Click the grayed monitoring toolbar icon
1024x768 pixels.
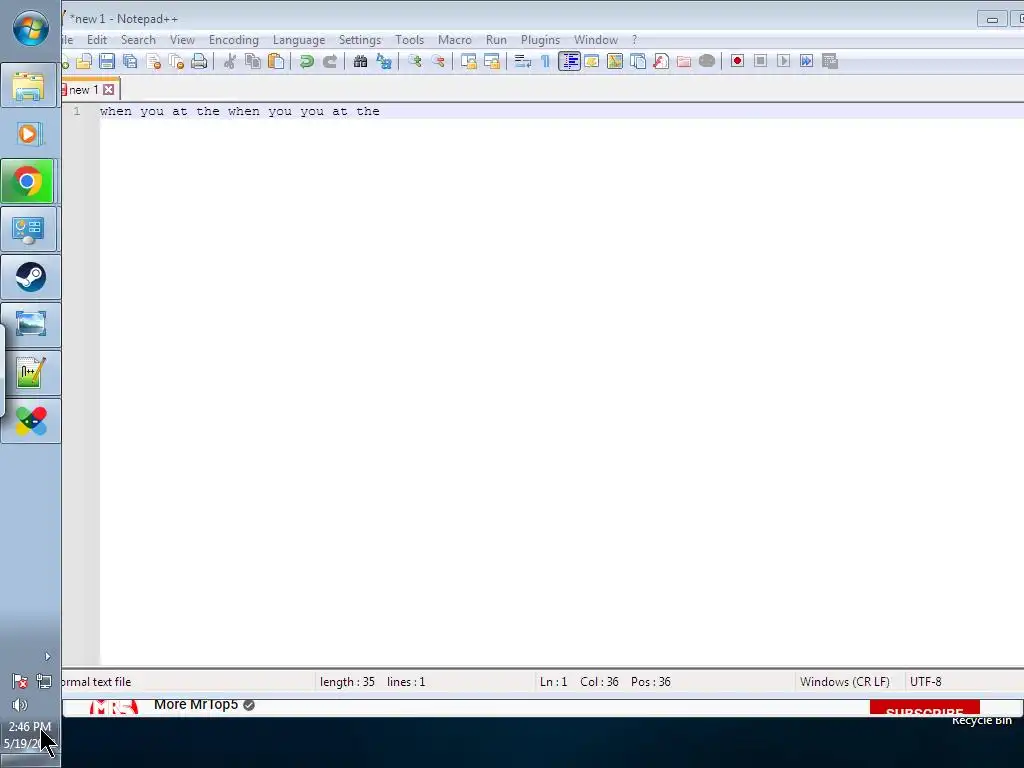(x=707, y=61)
